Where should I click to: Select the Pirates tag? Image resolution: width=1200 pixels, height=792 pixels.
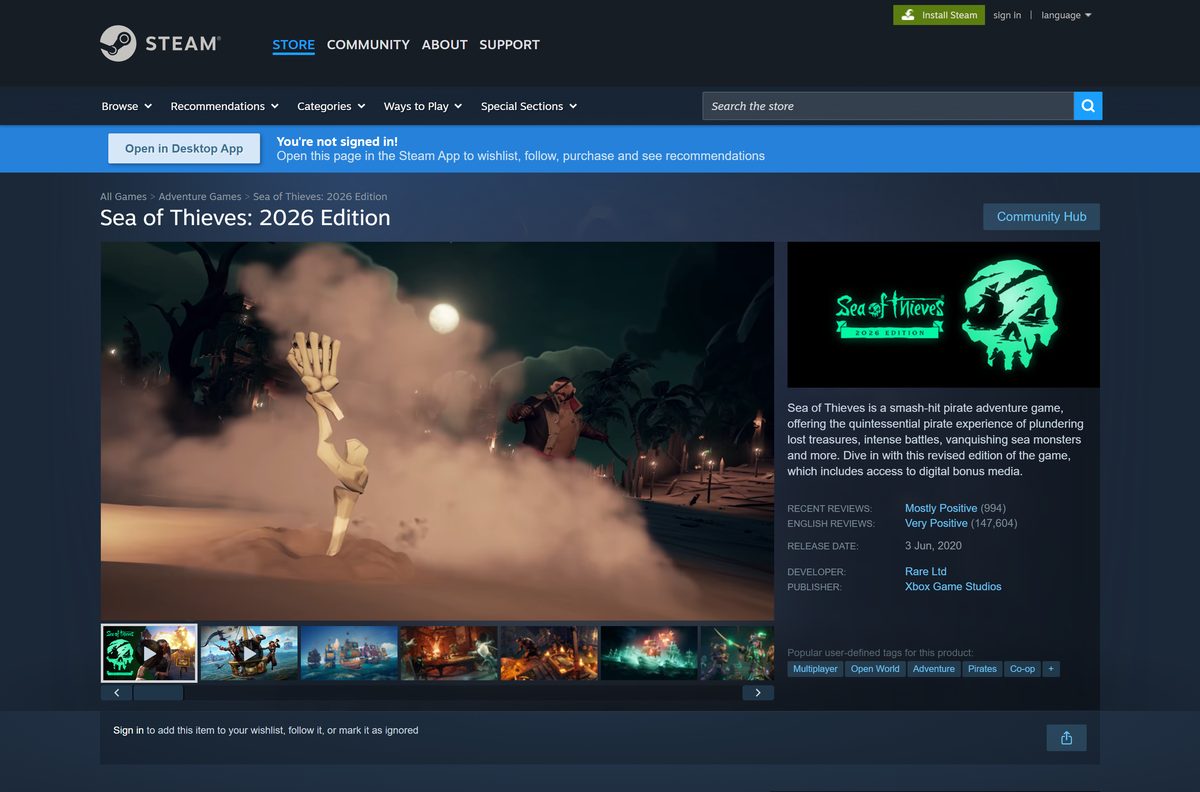(982, 669)
